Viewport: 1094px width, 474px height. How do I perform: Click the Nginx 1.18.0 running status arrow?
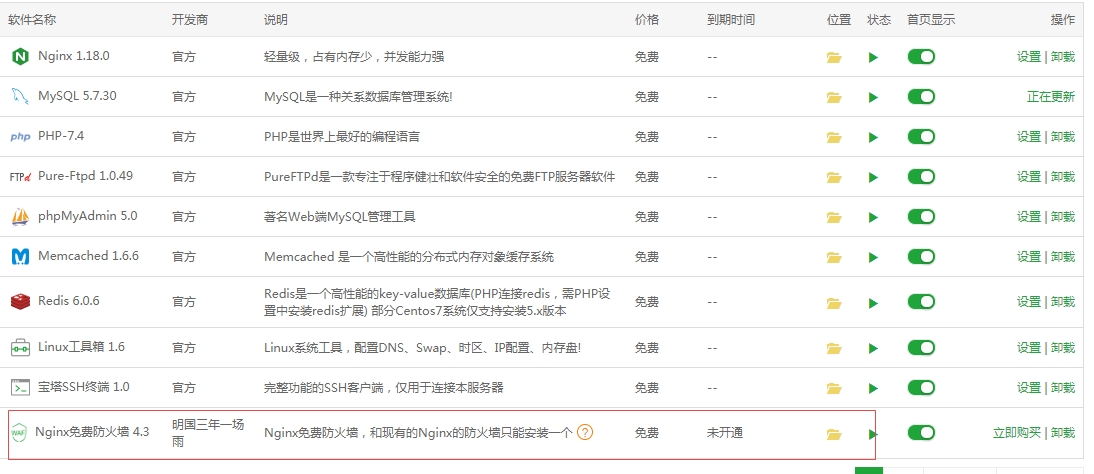873,57
